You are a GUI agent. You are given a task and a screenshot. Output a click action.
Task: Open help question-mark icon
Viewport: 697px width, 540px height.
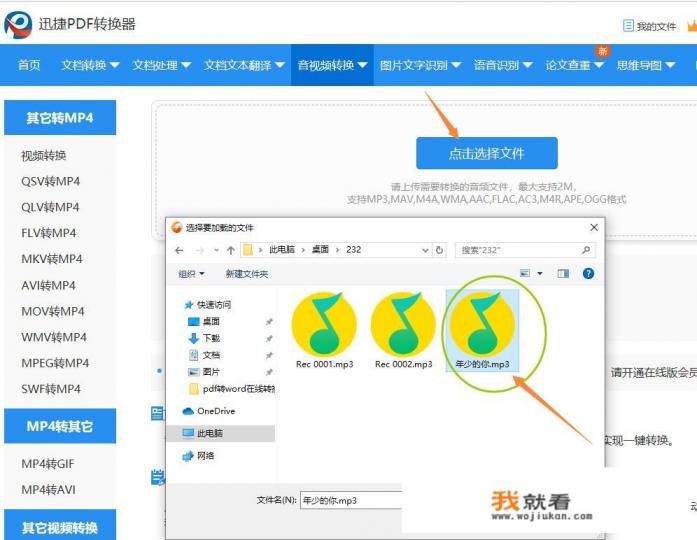pos(588,273)
